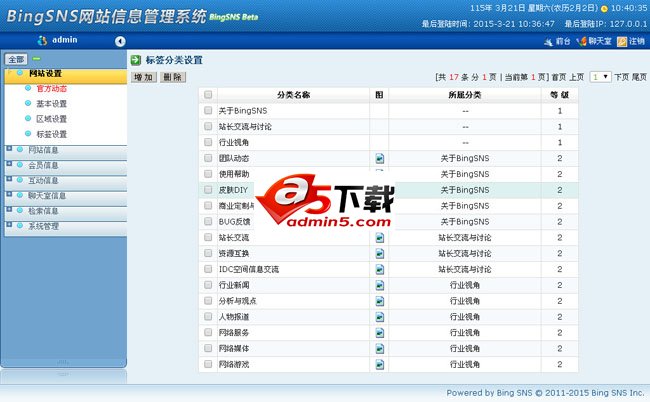Image resolution: width=650 pixels, height=402 pixels.
Task: Collapse sidebar with round arrow button
Action: coord(120,41)
